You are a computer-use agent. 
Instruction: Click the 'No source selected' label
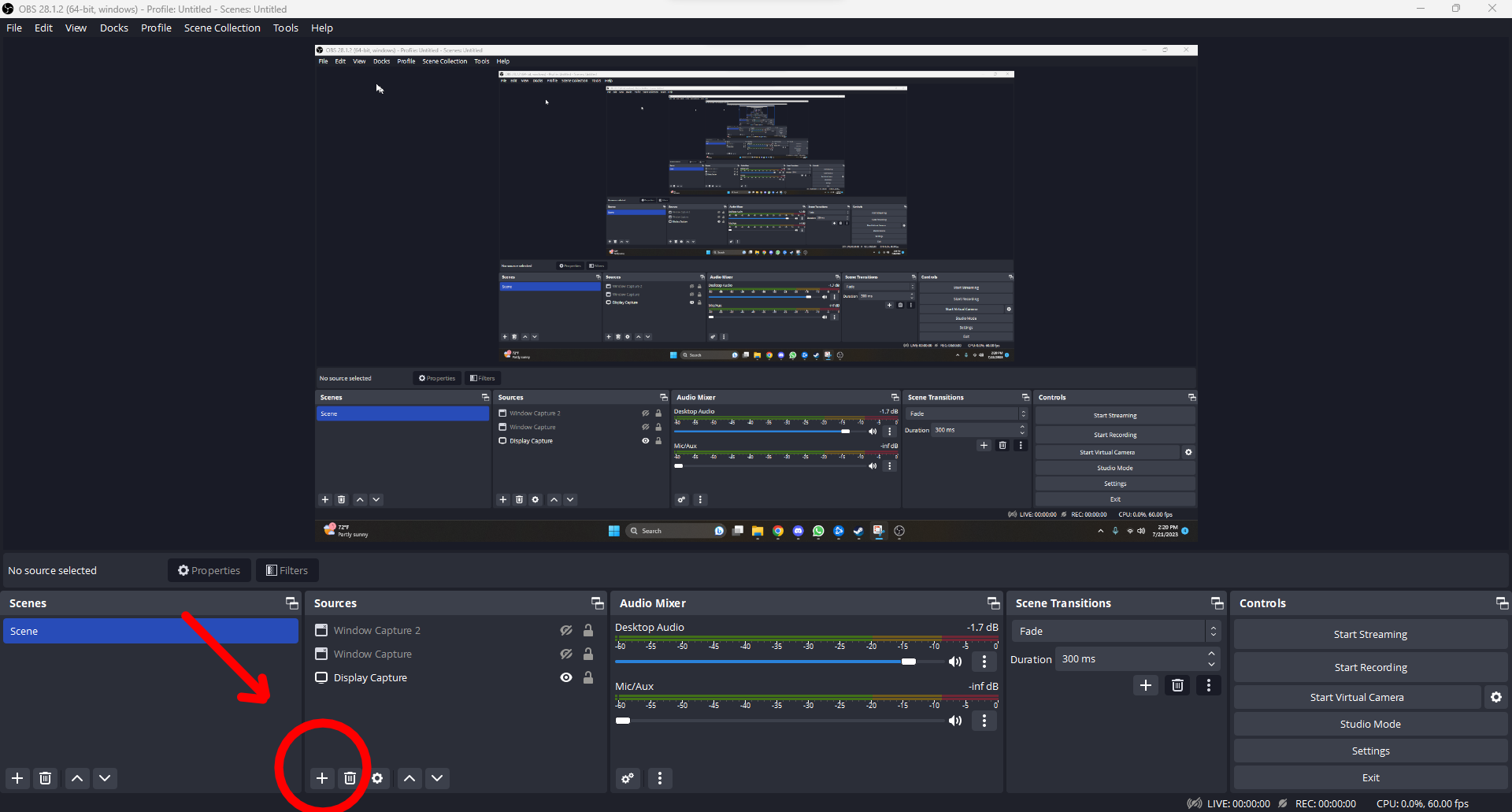52,570
